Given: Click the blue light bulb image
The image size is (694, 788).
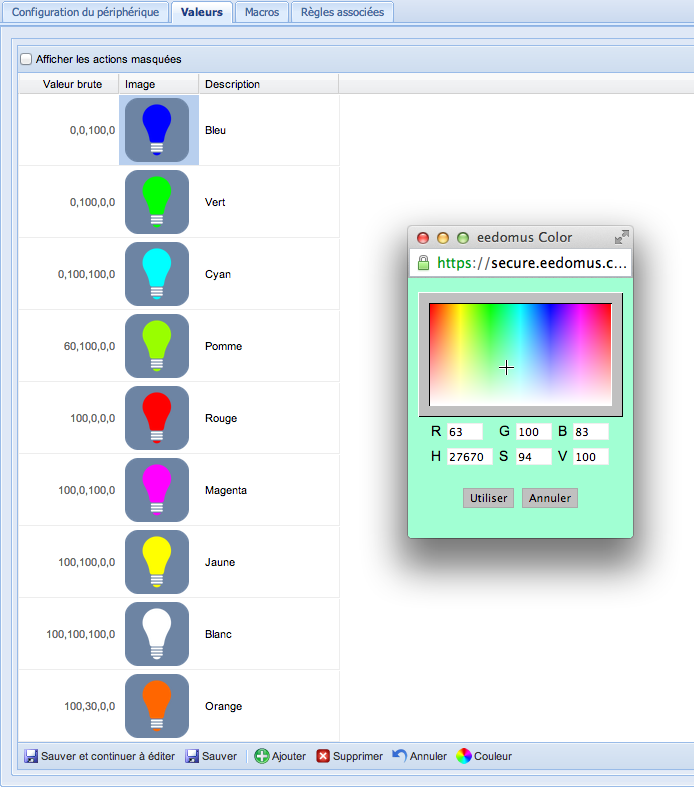Looking at the screenshot, I should (x=157, y=130).
